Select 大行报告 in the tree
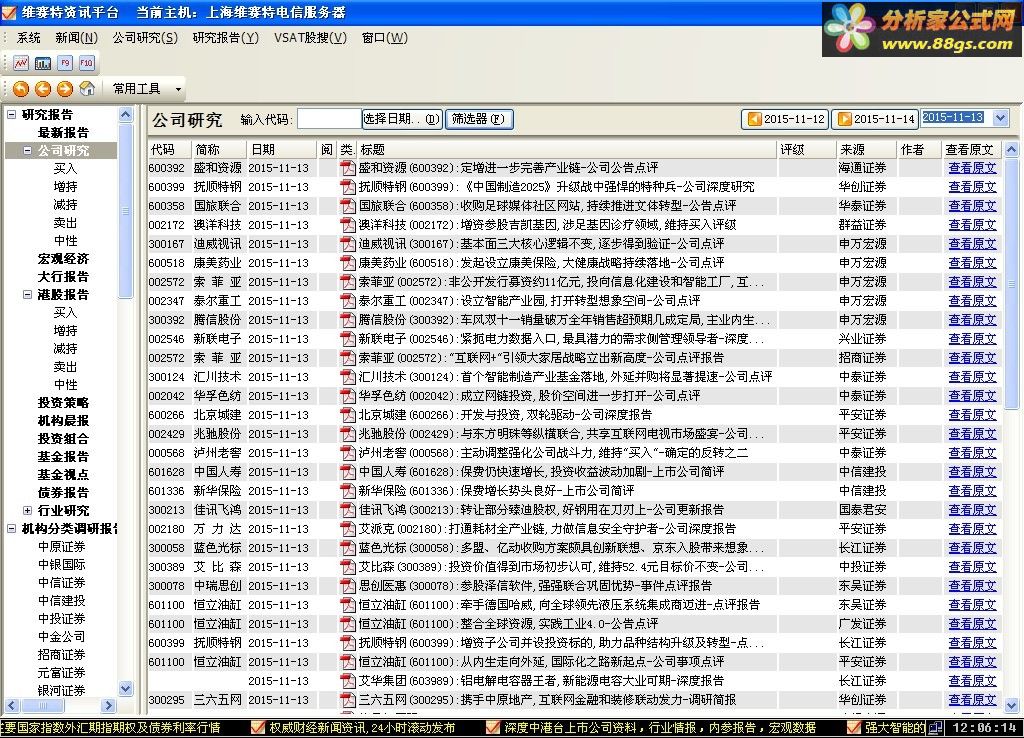 (x=63, y=277)
